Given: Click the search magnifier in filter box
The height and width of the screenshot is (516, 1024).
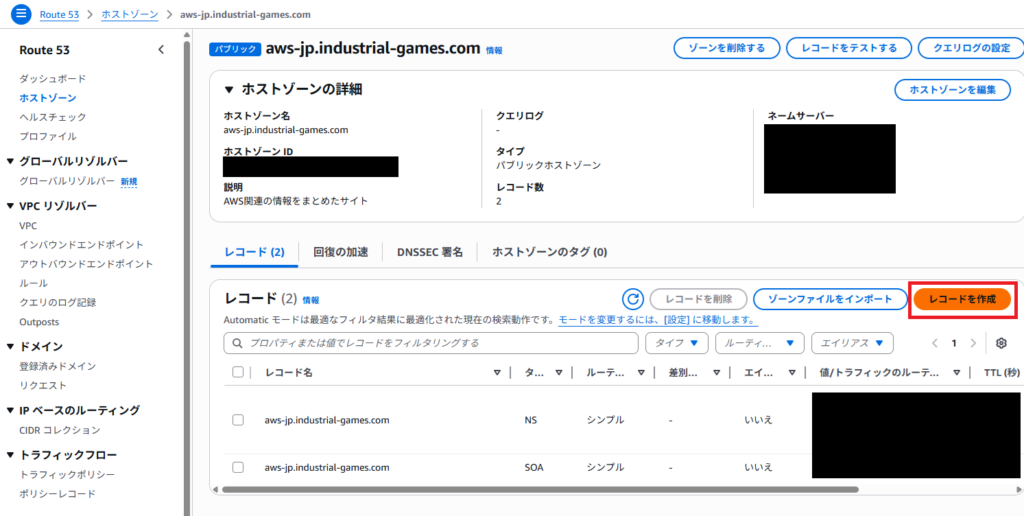Looking at the screenshot, I should (x=237, y=343).
